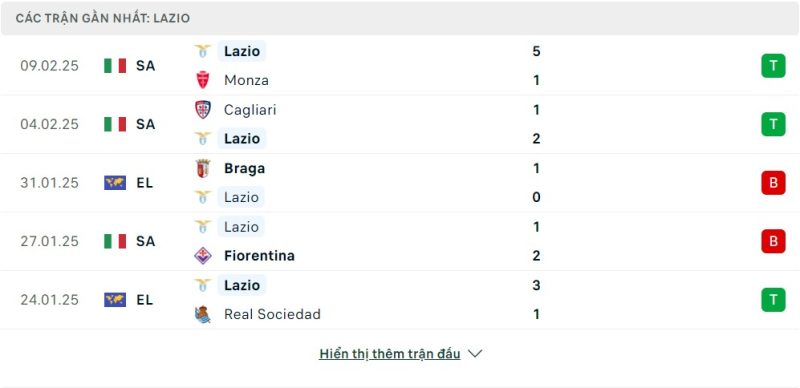Click green T badge for Real Sociedad match
This screenshot has height=388, width=800.
773,300
